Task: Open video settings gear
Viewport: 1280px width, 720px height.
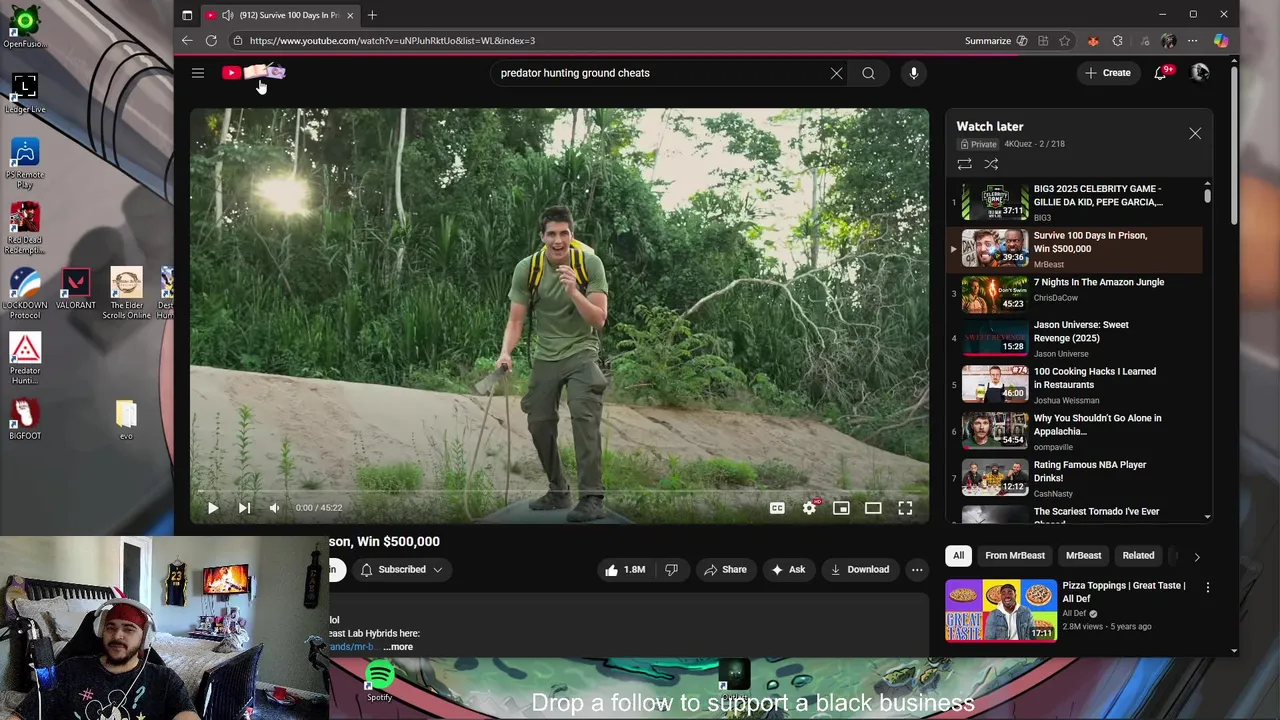Action: [809, 508]
